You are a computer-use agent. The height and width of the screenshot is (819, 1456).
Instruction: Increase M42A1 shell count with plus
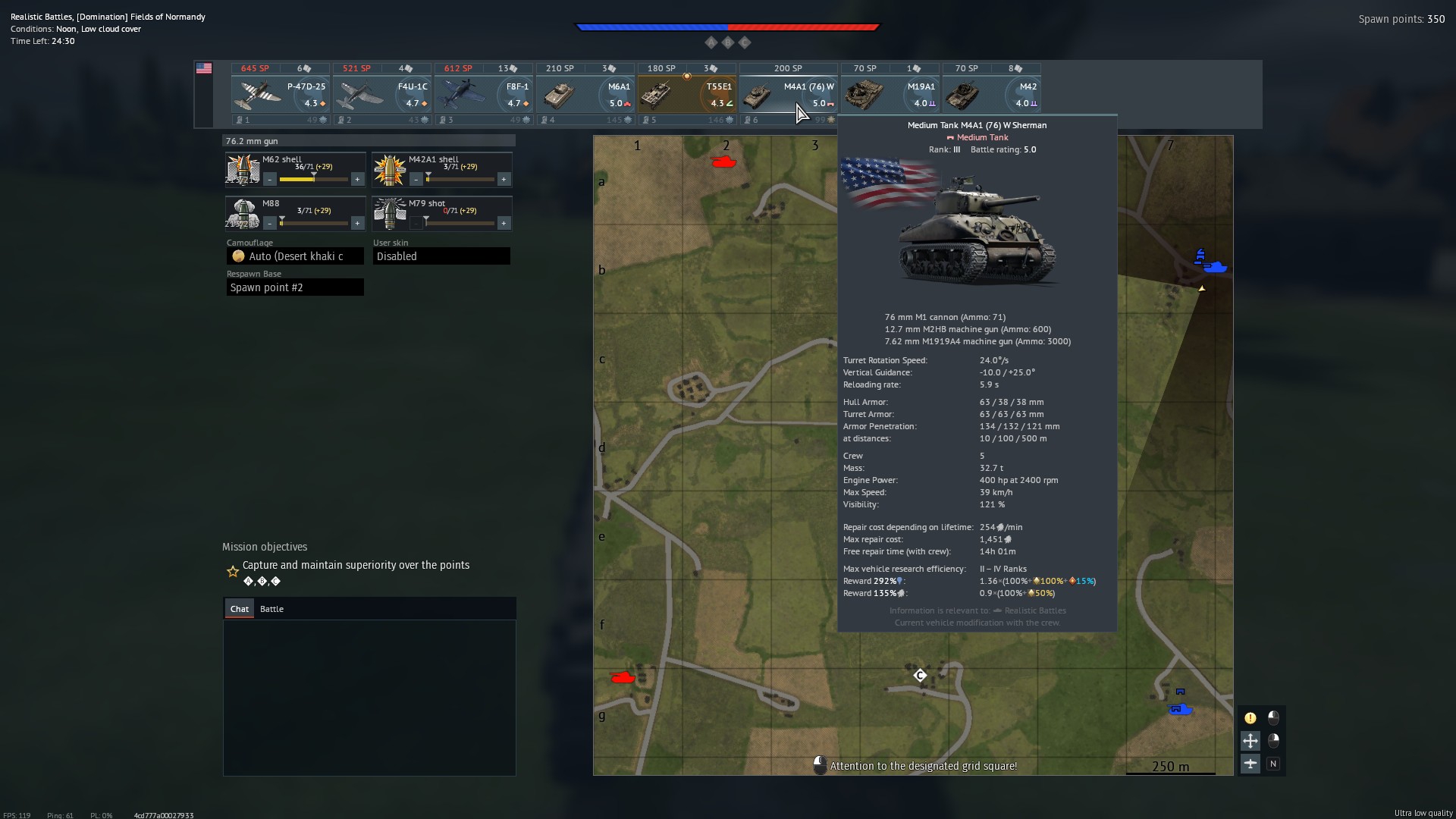point(504,180)
